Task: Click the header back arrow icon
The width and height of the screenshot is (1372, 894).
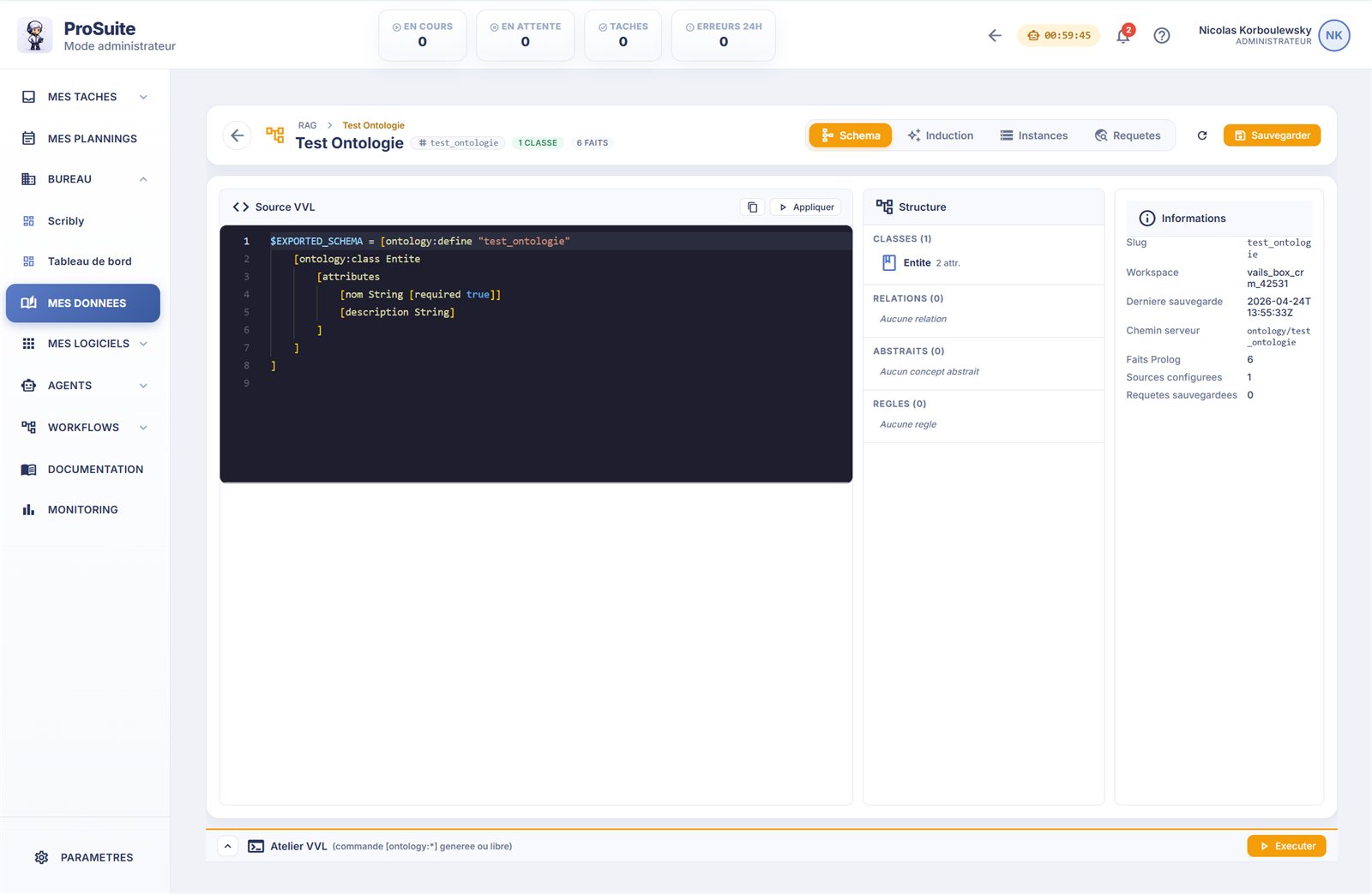Action: [995, 35]
